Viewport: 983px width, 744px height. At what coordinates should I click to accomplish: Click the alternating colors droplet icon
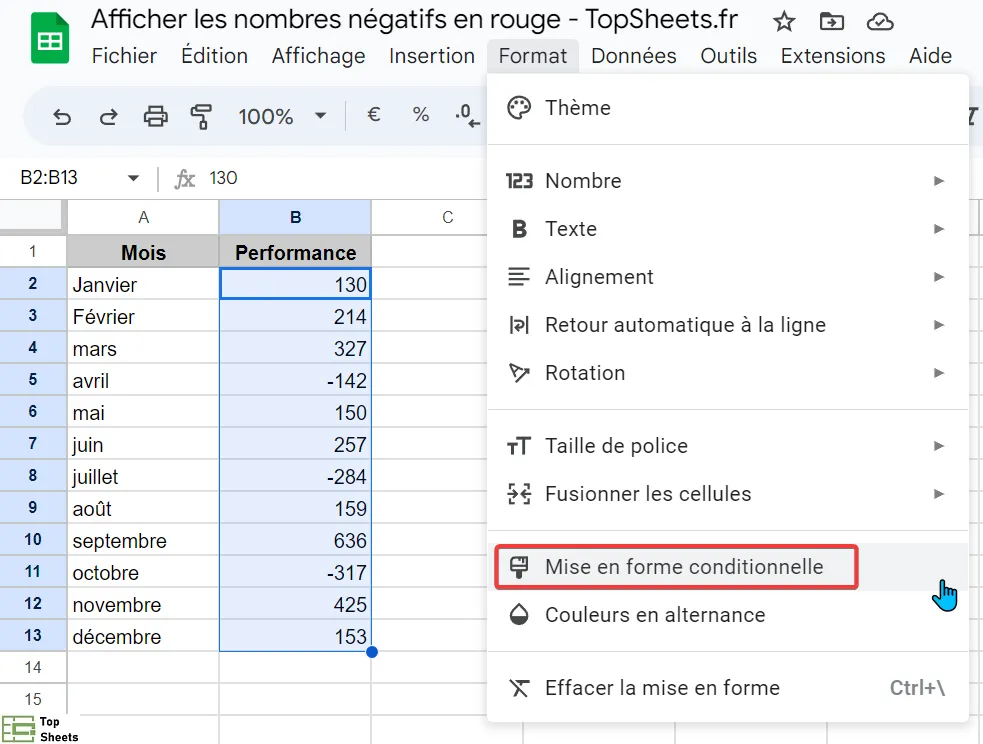519,615
